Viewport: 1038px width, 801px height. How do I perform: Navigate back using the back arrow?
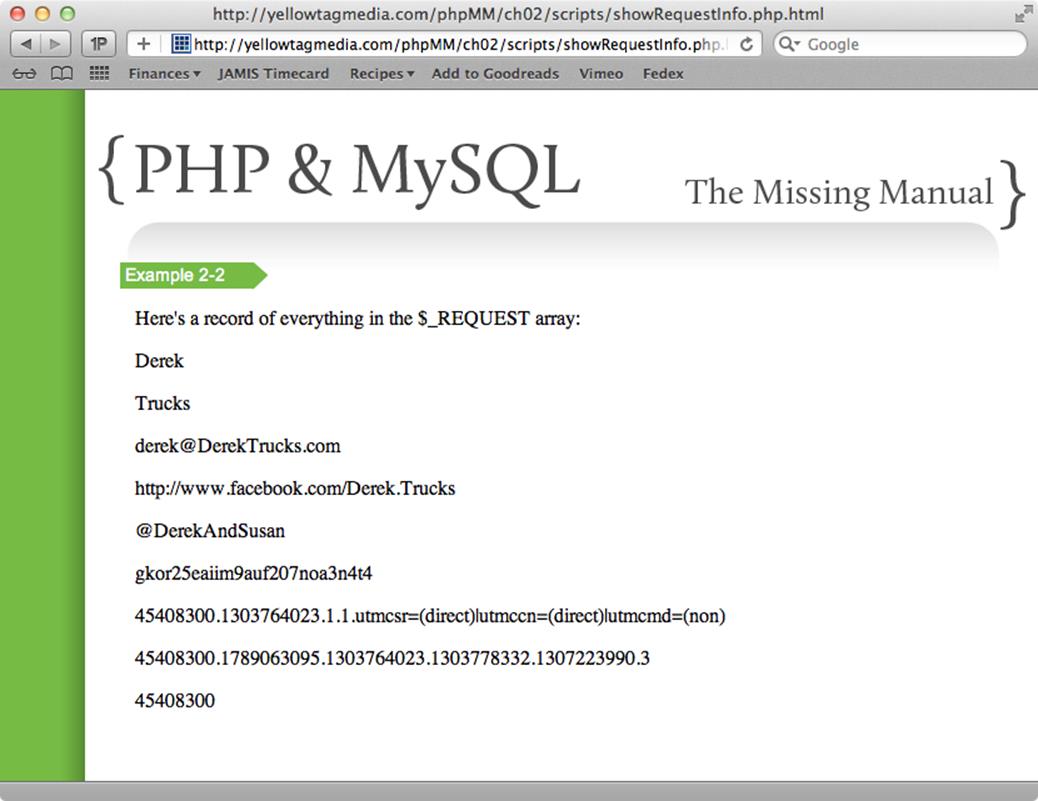pyautogui.click(x=25, y=44)
